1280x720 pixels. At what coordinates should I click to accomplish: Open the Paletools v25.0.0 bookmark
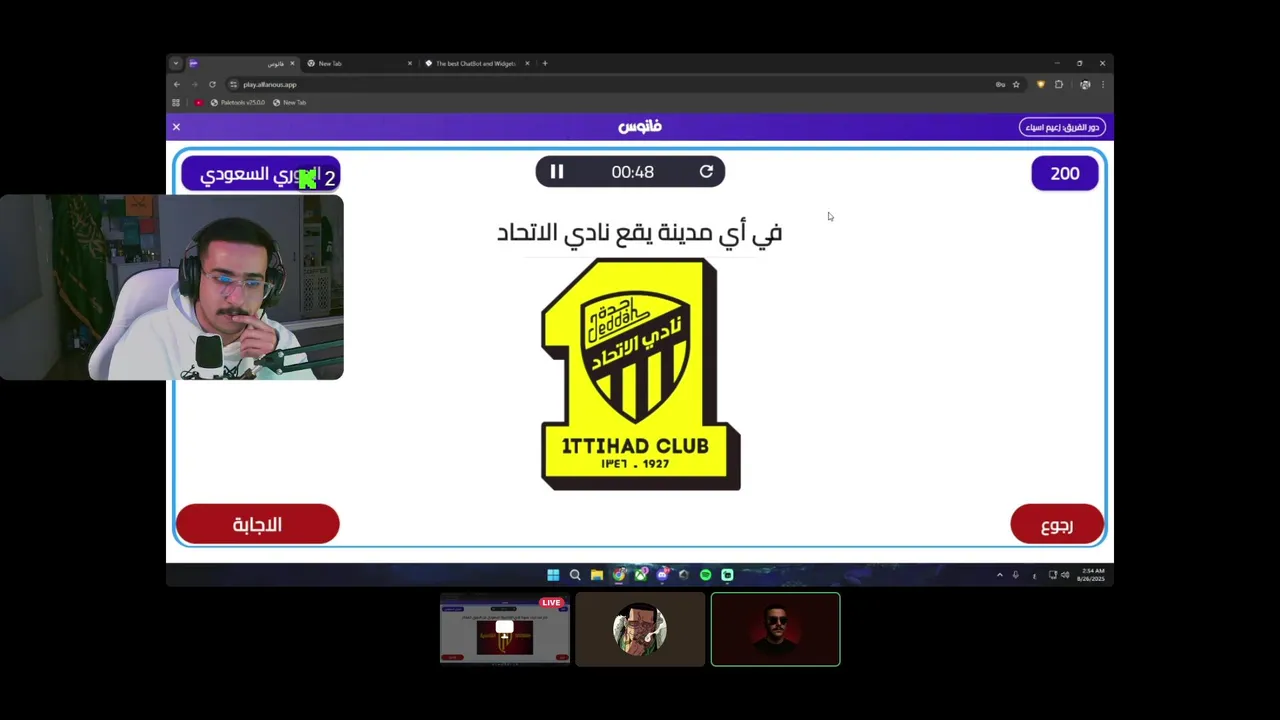coord(238,102)
